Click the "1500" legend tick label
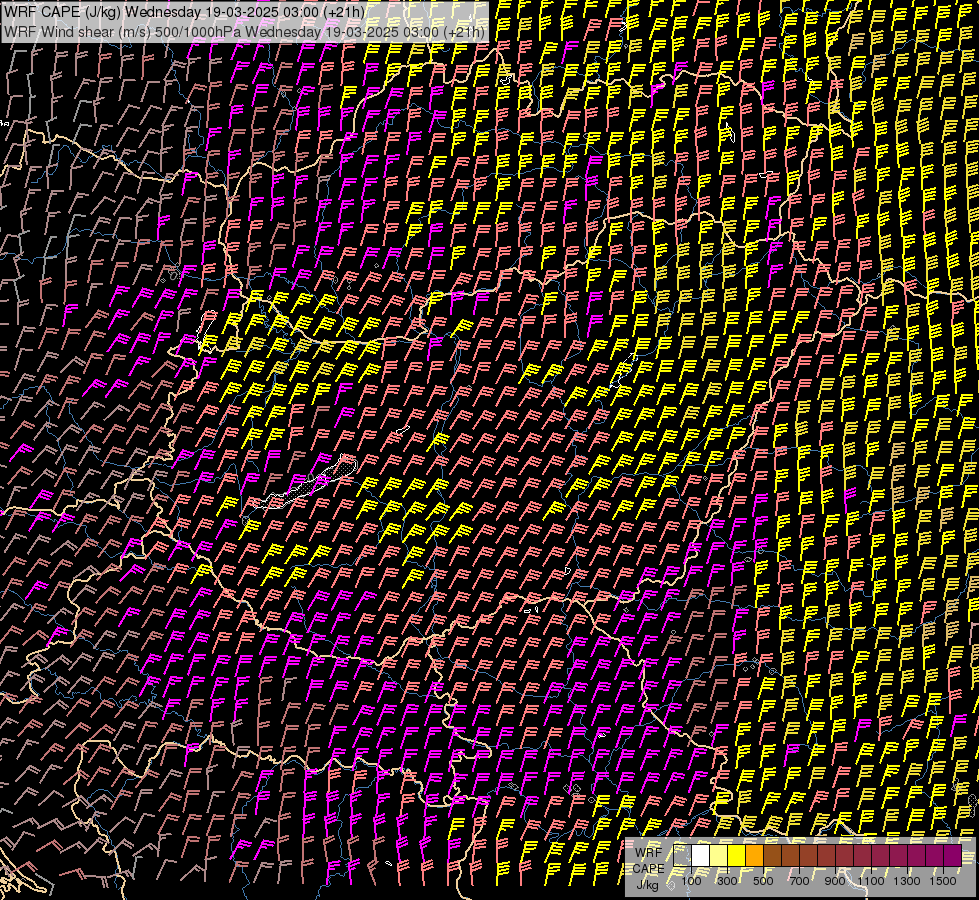 943,881
